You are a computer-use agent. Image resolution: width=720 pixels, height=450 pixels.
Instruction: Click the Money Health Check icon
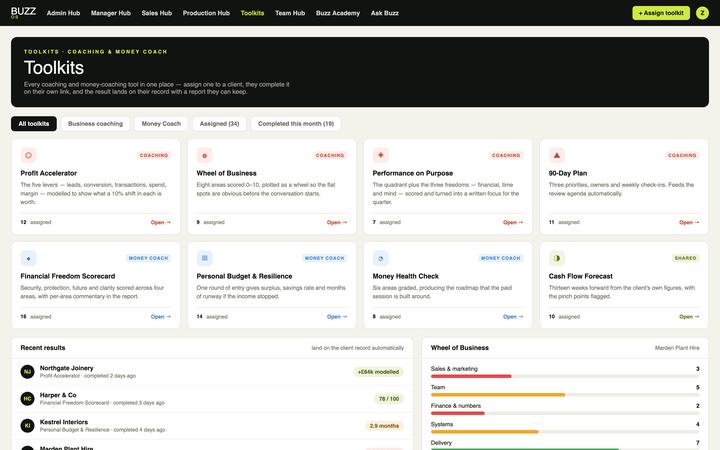click(x=381, y=258)
